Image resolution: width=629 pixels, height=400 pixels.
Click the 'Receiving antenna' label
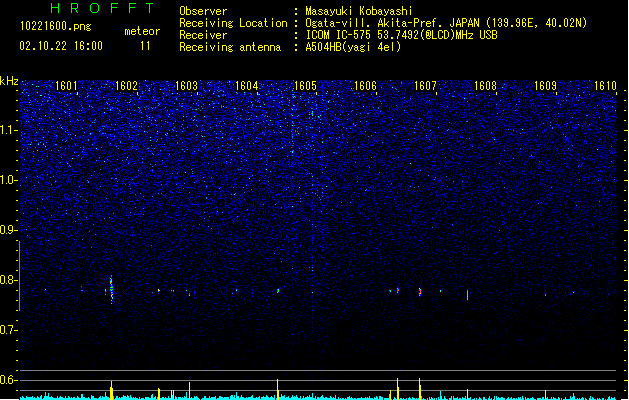click(230, 47)
